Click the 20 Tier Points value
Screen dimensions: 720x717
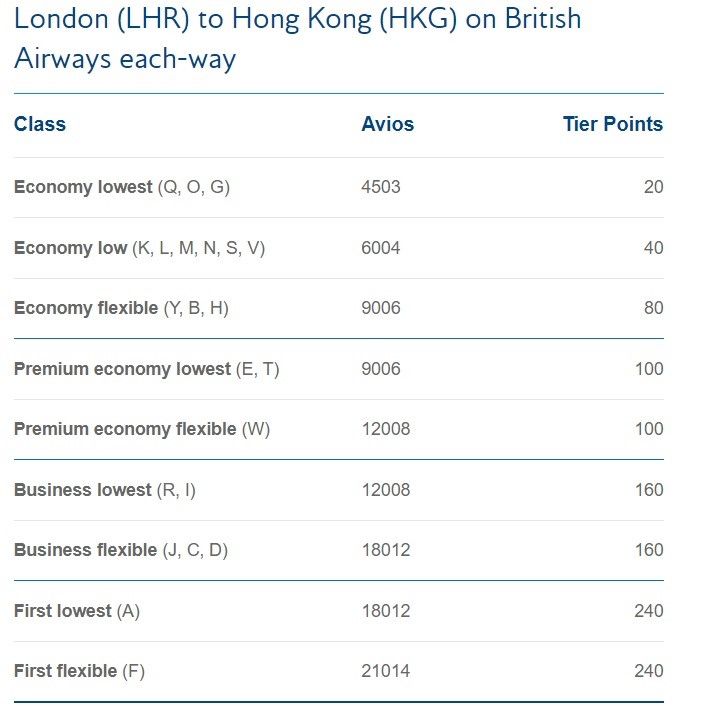(x=653, y=187)
